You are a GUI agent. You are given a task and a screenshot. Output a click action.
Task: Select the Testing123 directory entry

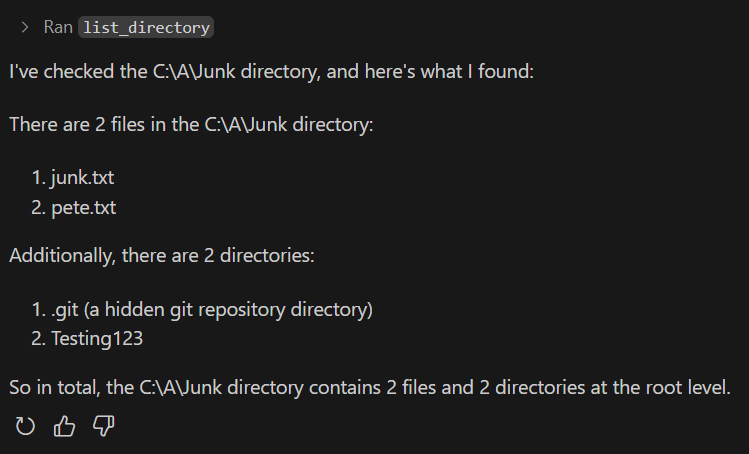pyautogui.click(x=97, y=338)
